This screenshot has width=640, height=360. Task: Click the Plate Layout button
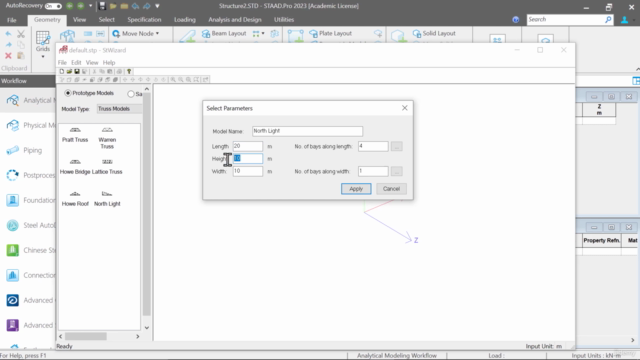330,33
